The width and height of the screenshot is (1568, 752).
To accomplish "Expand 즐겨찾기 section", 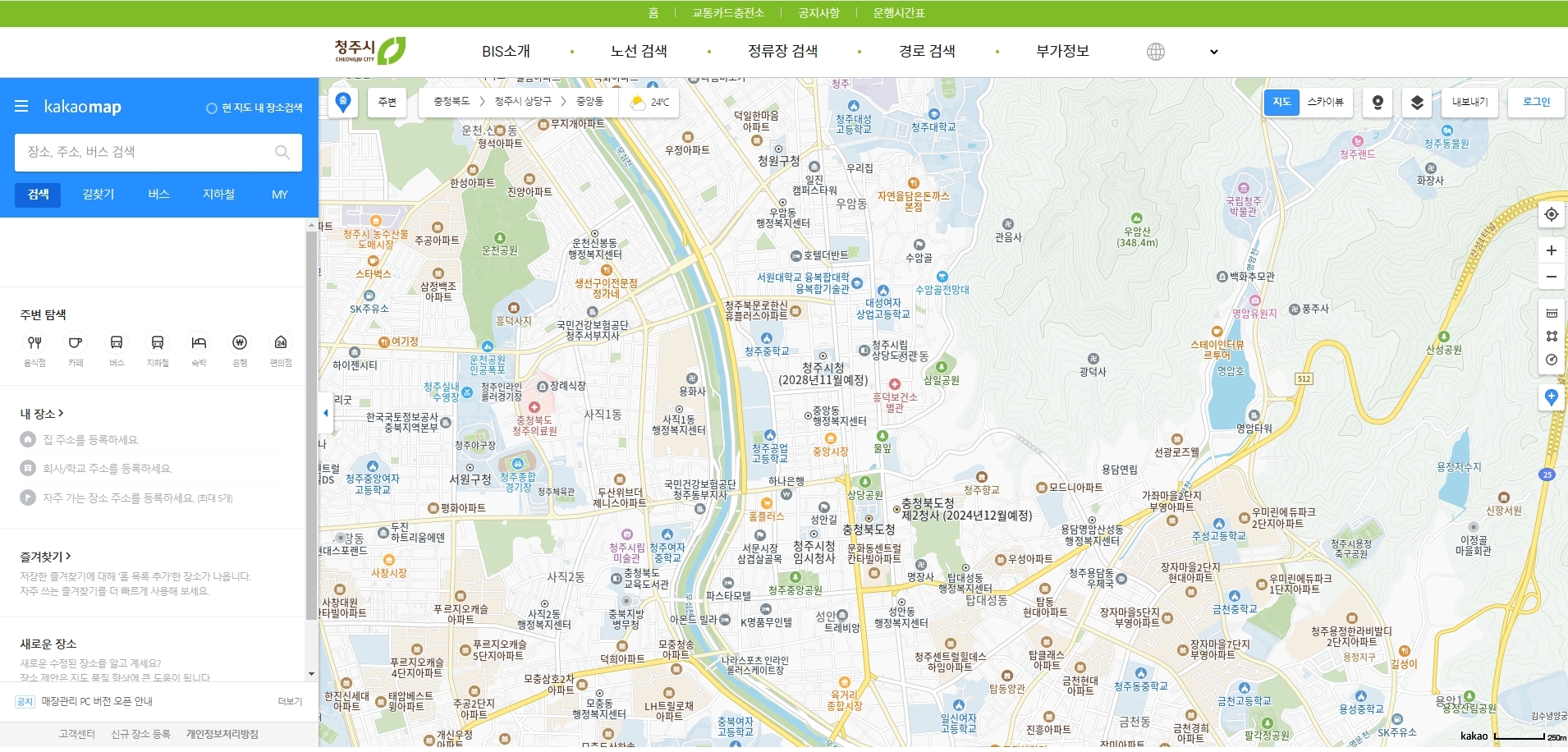I will tap(46, 557).
